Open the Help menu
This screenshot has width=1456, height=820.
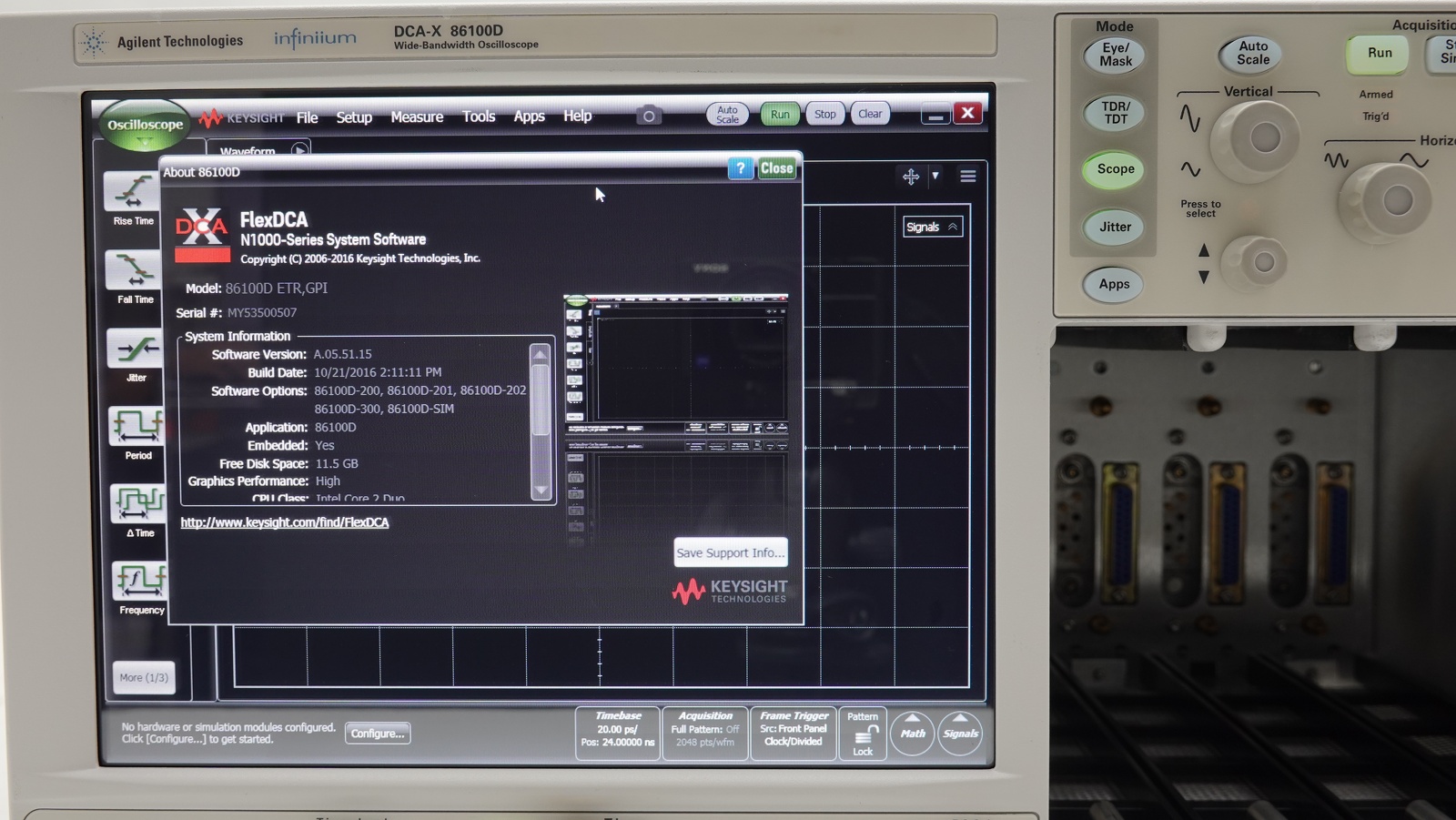click(x=577, y=116)
